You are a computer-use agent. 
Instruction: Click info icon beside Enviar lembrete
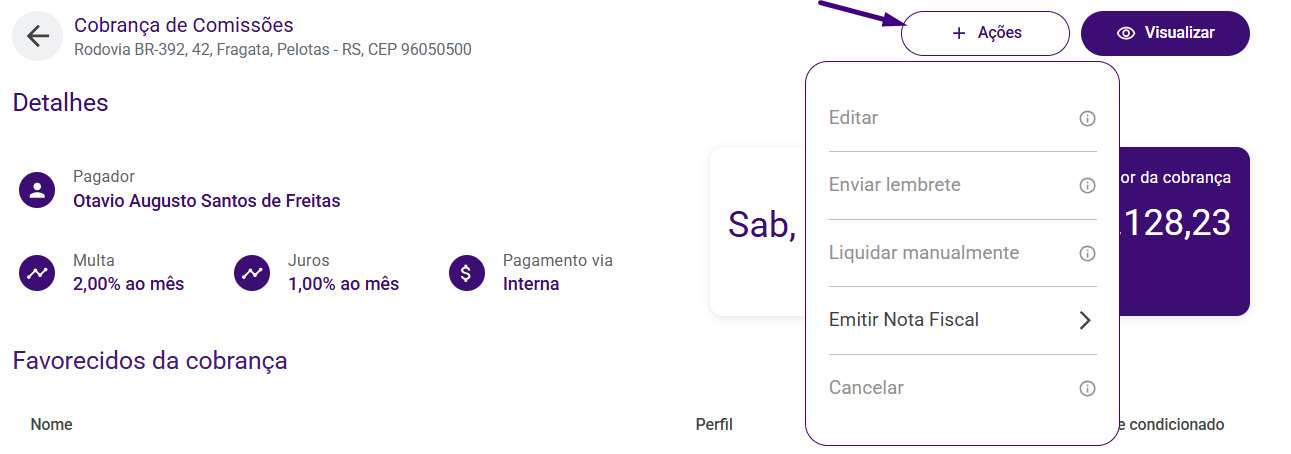pos(1087,186)
